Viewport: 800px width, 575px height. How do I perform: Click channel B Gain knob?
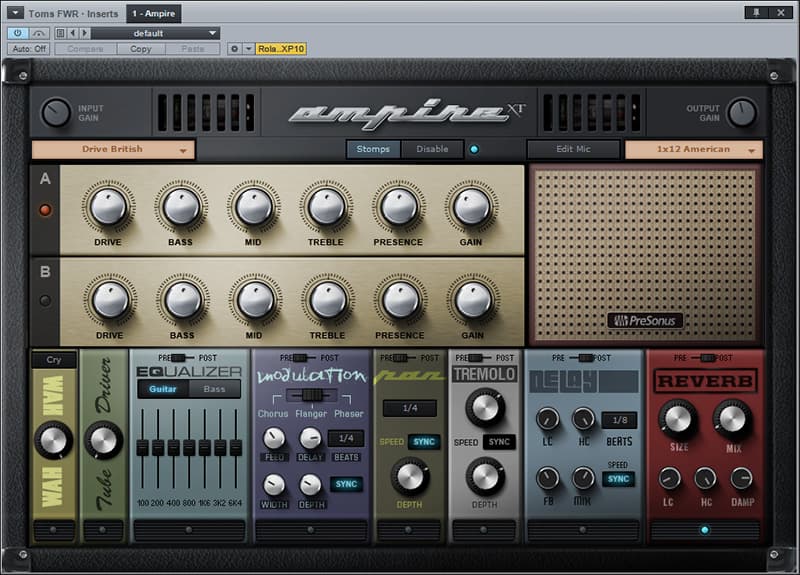point(473,301)
